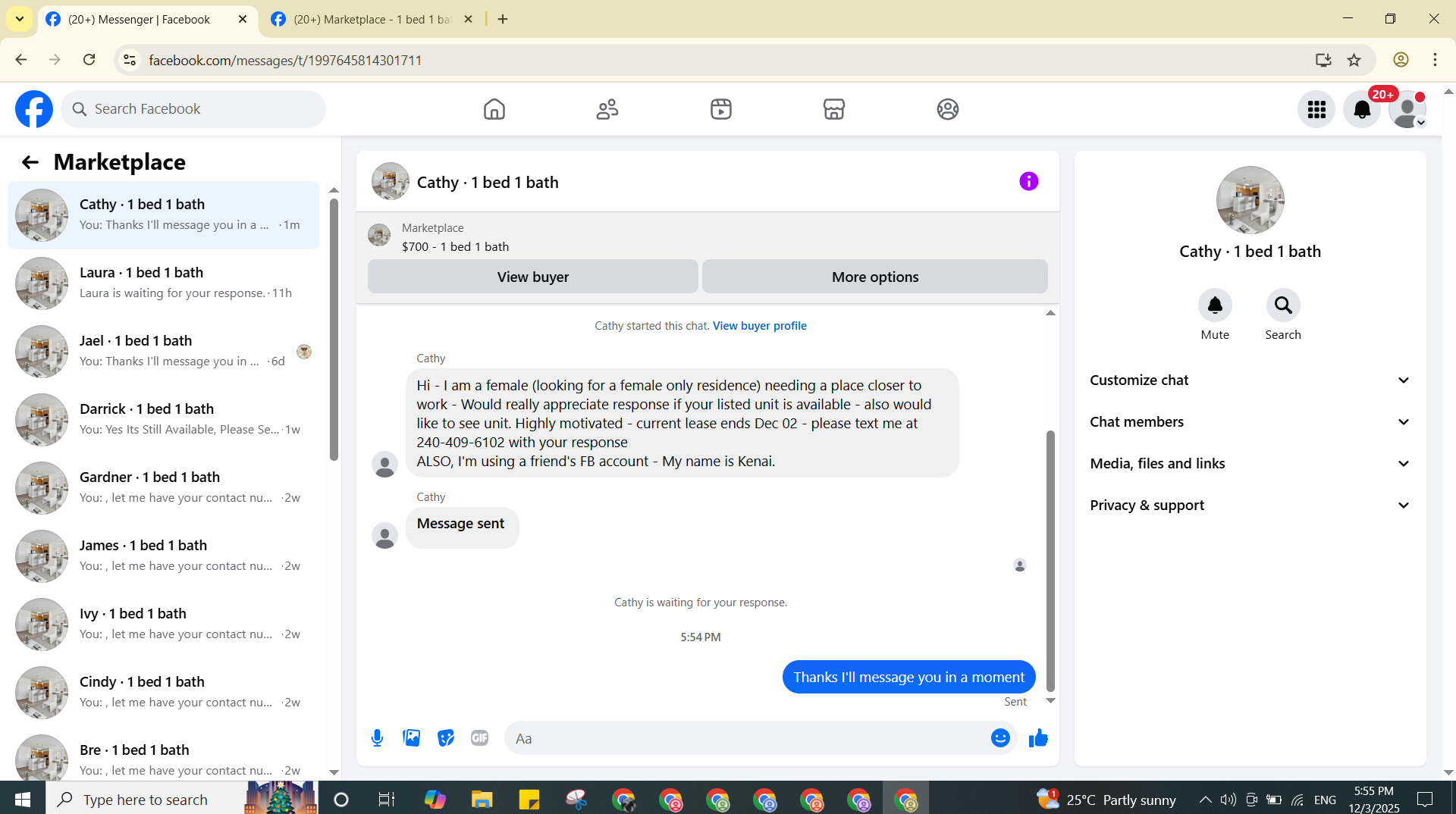Viewport: 1456px width, 814px height.
Task: Open James's 1 bed 1 bath conversation
Action: point(163,556)
